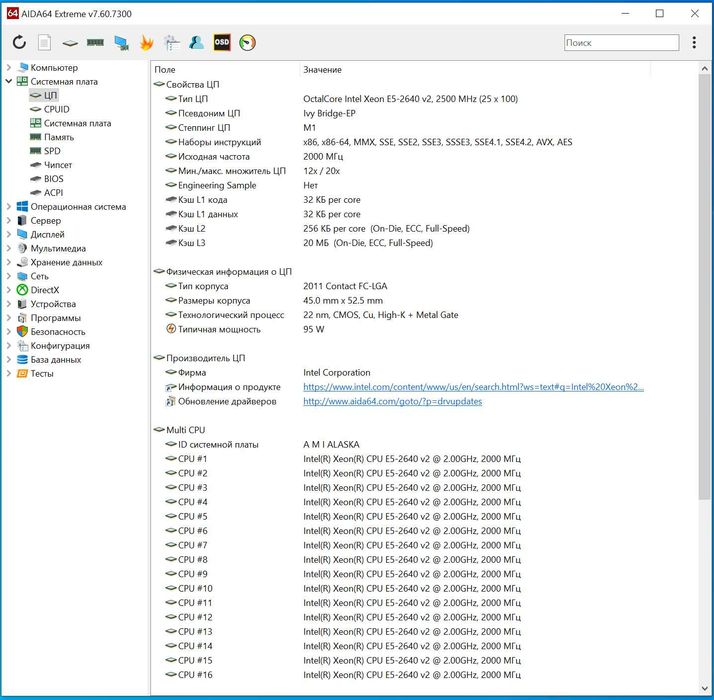
Task: Open the CPU chip toolbar icon
Action: [x=70, y=43]
